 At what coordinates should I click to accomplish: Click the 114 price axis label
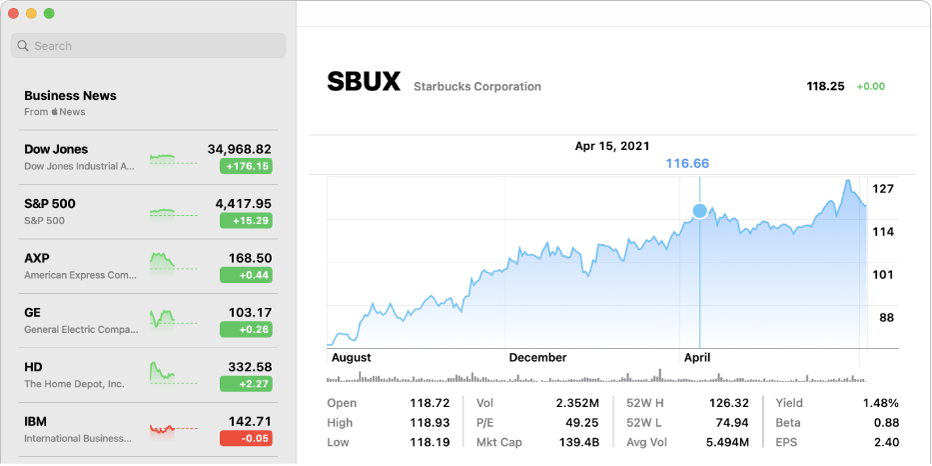[x=883, y=232]
